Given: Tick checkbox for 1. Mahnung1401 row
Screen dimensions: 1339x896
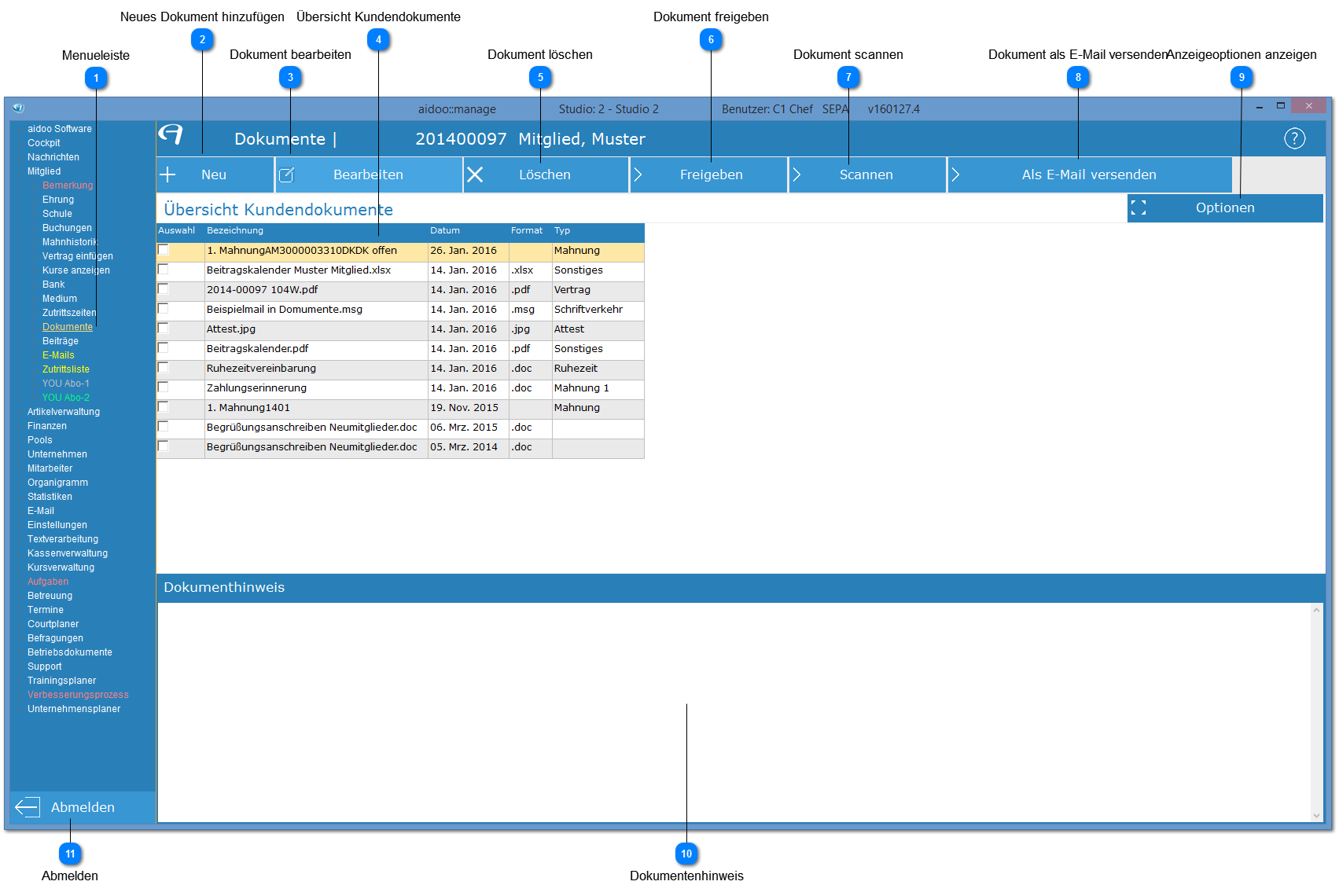Looking at the screenshot, I should [x=164, y=407].
